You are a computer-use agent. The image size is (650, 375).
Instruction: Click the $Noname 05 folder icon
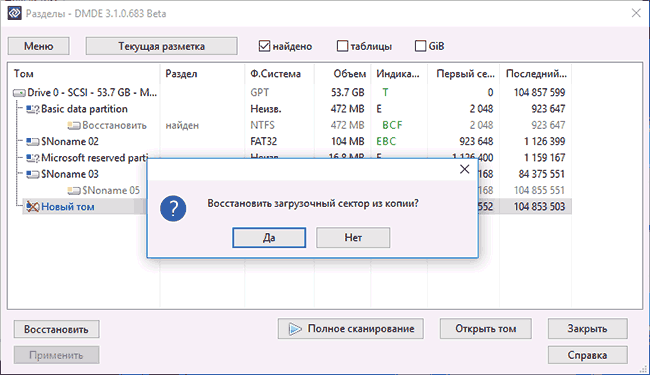pos(74,191)
